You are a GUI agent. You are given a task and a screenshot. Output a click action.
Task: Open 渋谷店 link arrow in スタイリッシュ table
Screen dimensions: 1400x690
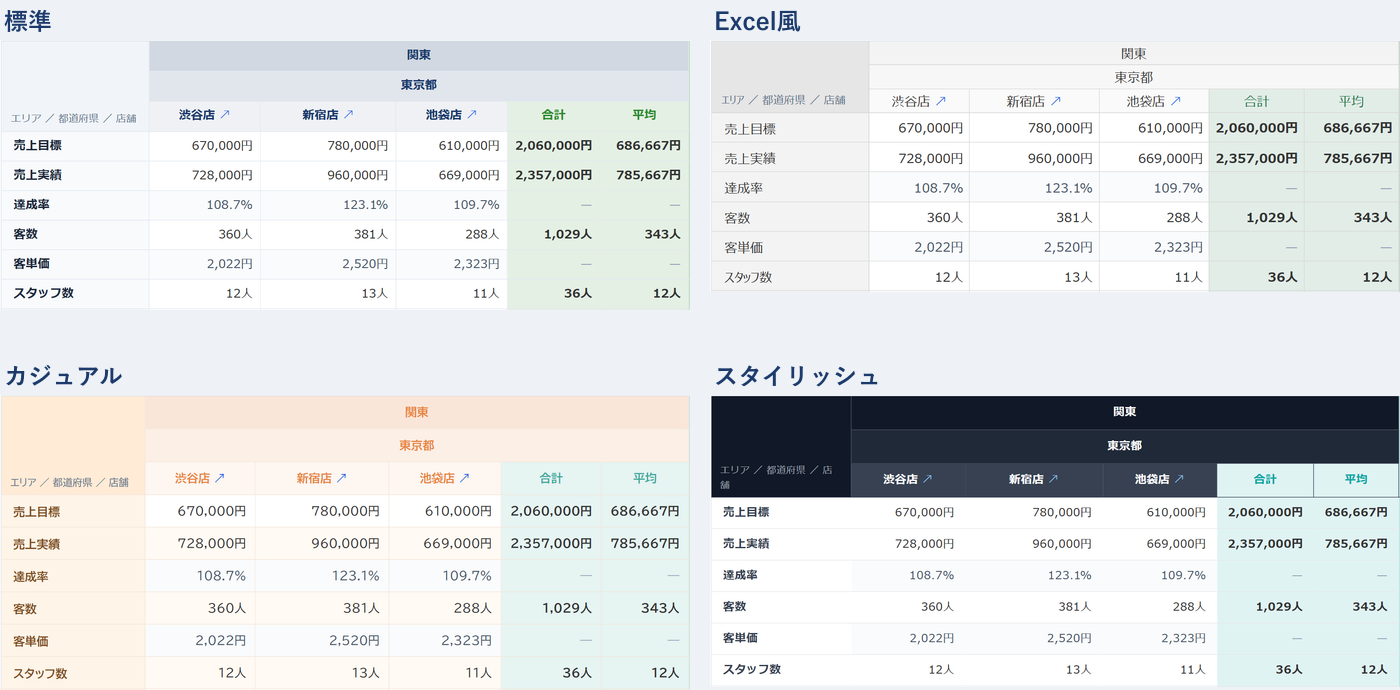pos(927,479)
